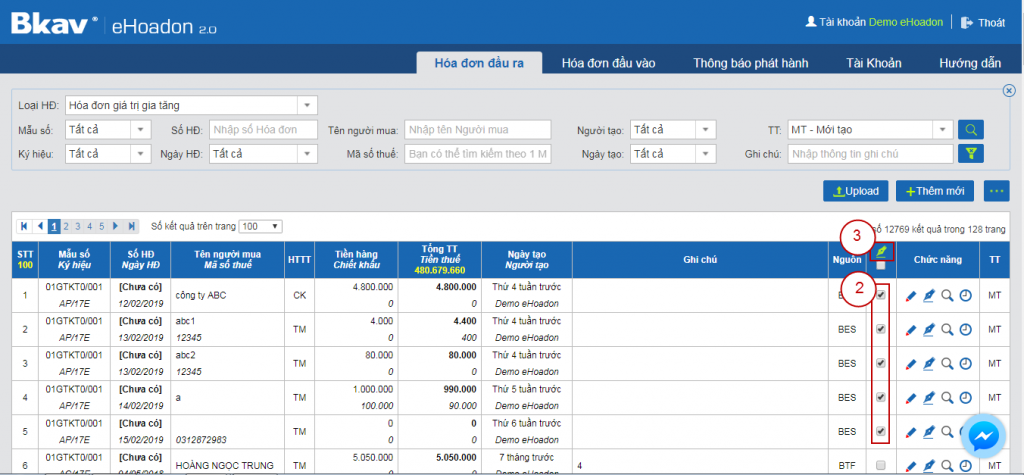Uncheck the checkbox for row 1

(880, 296)
